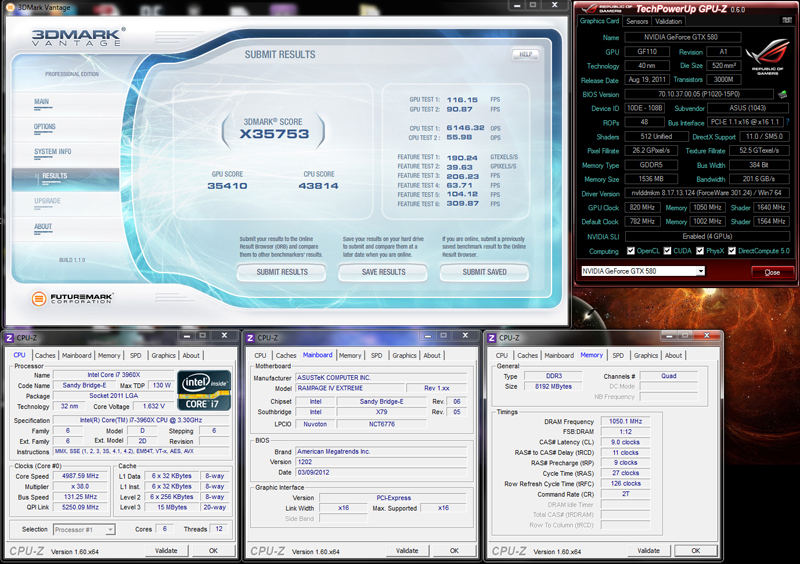Open About in 3DMark sidebar
Image resolution: width=800 pixels, height=564 pixels.
(43, 226)
